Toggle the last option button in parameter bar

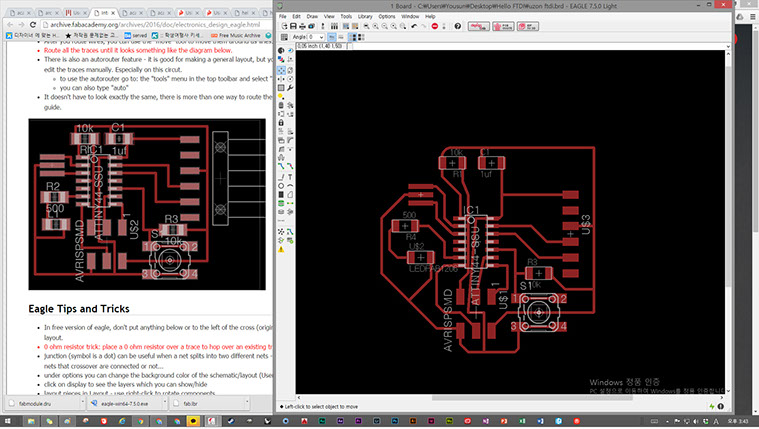coord(361,37)
